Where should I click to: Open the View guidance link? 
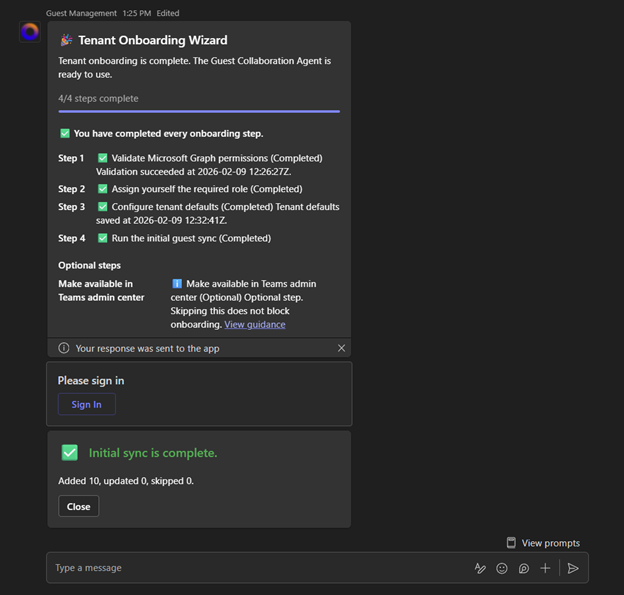pos(254,324)
